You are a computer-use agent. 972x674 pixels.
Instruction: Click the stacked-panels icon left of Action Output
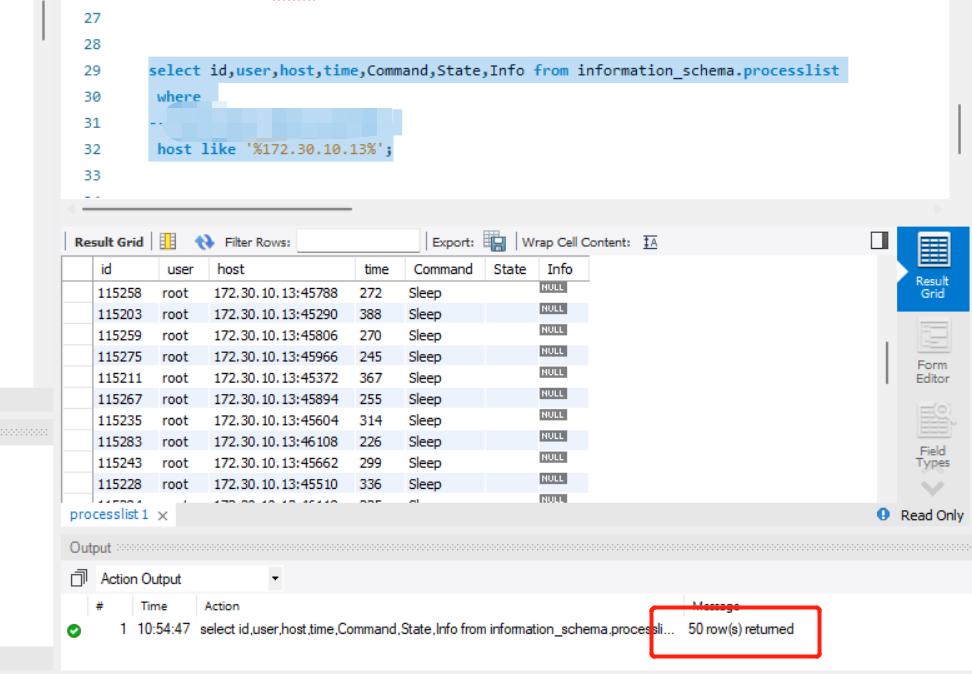click(x=80, y=578)
